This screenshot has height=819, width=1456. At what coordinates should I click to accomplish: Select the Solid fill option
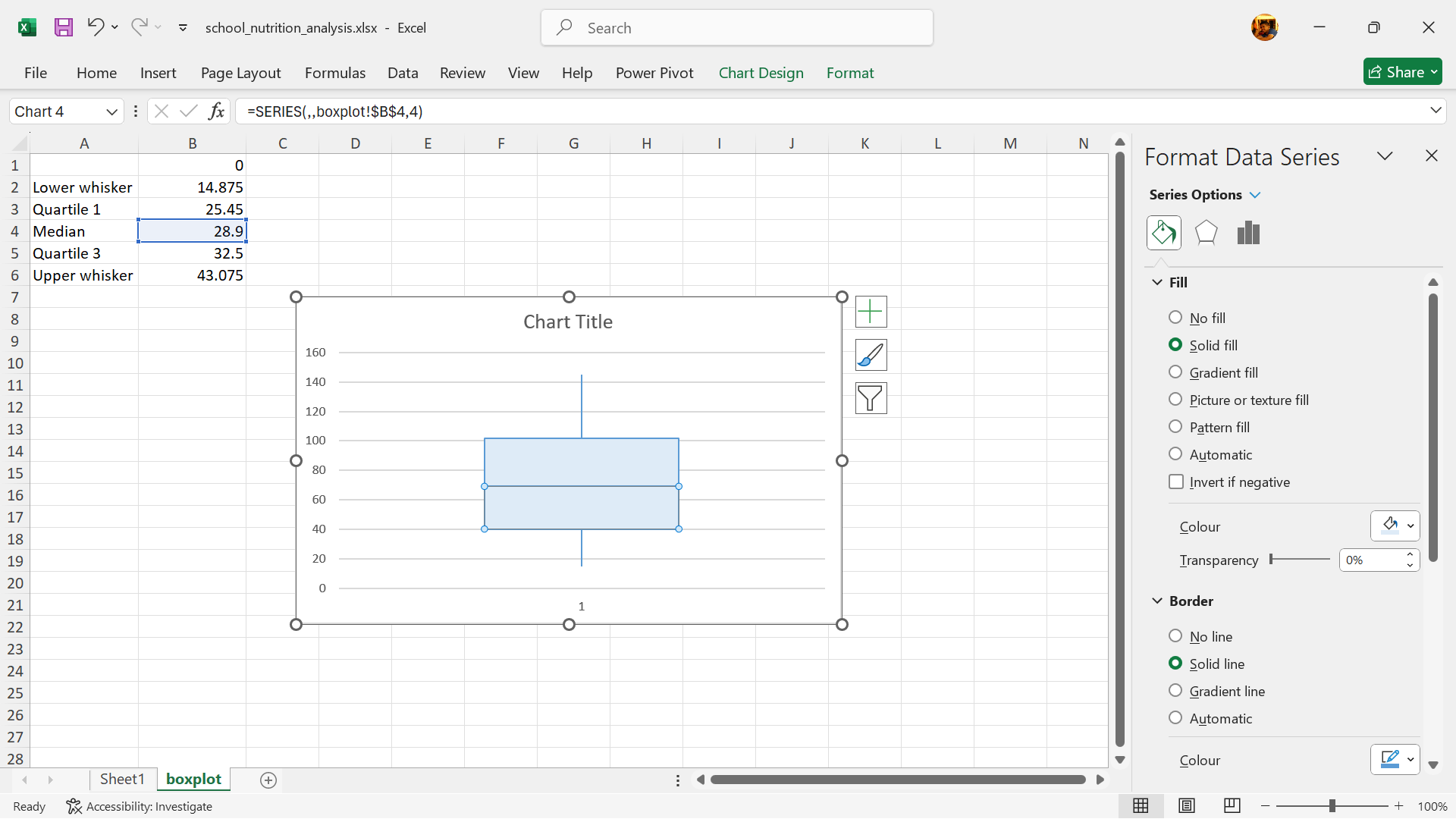click(1175, 345)
